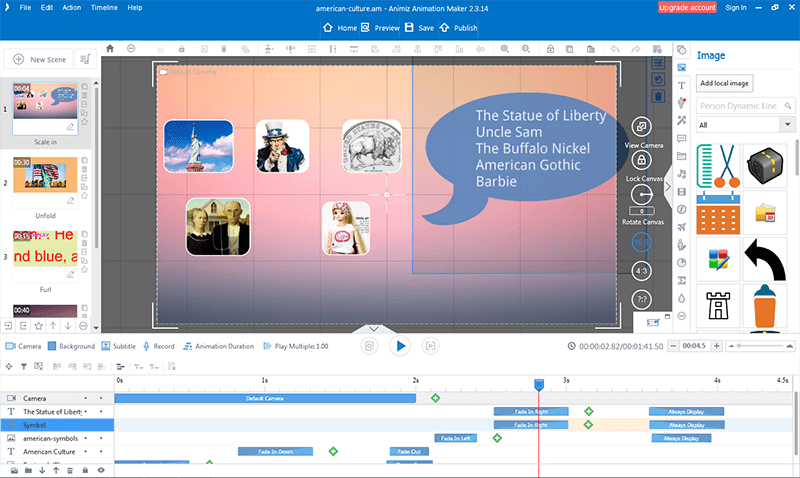This screenshot has height=478, width=800.
Task: Click the timeline delete layer trash icon
Action: tap(70, 470)
